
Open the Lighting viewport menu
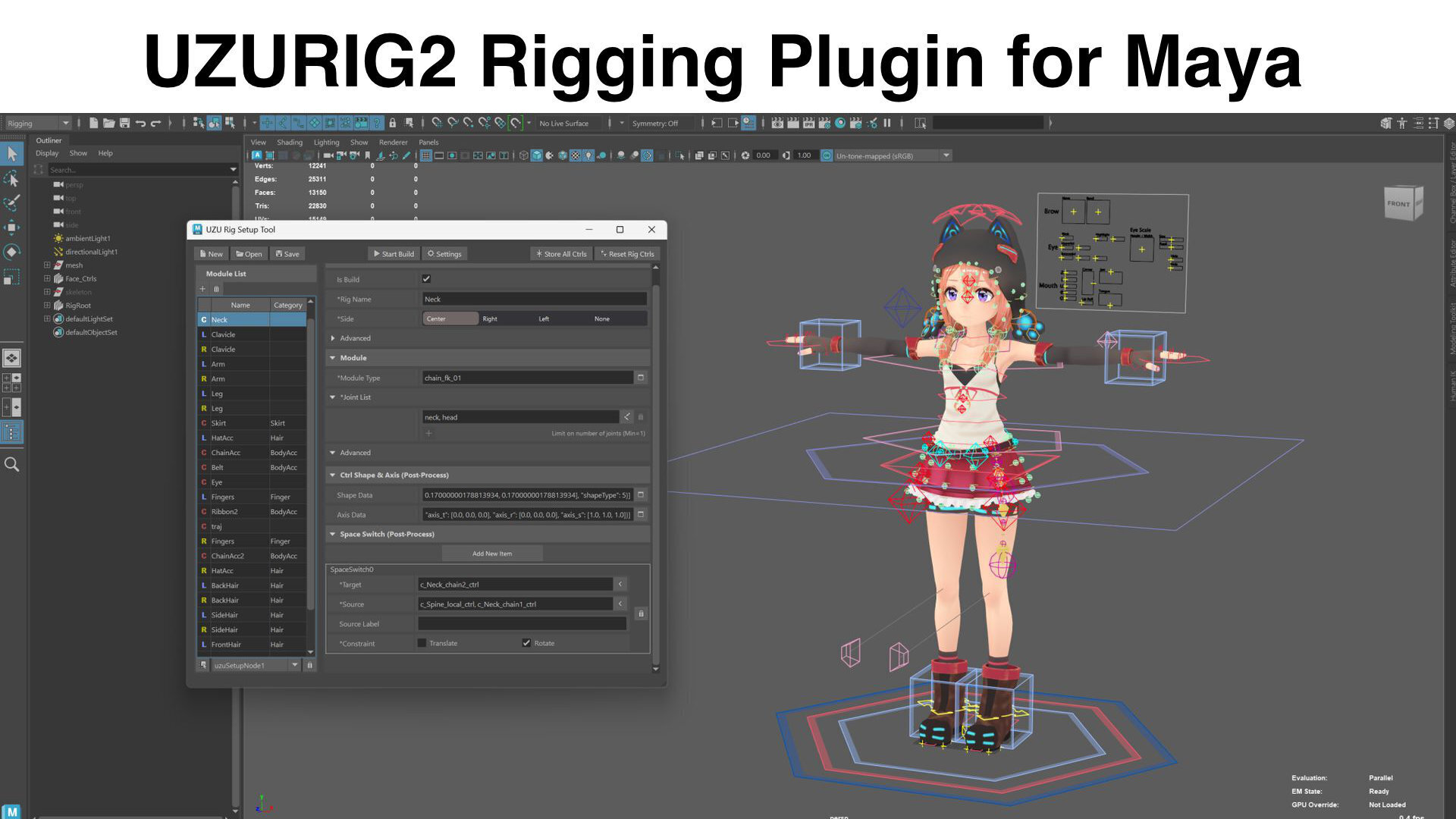click(326, 142)
